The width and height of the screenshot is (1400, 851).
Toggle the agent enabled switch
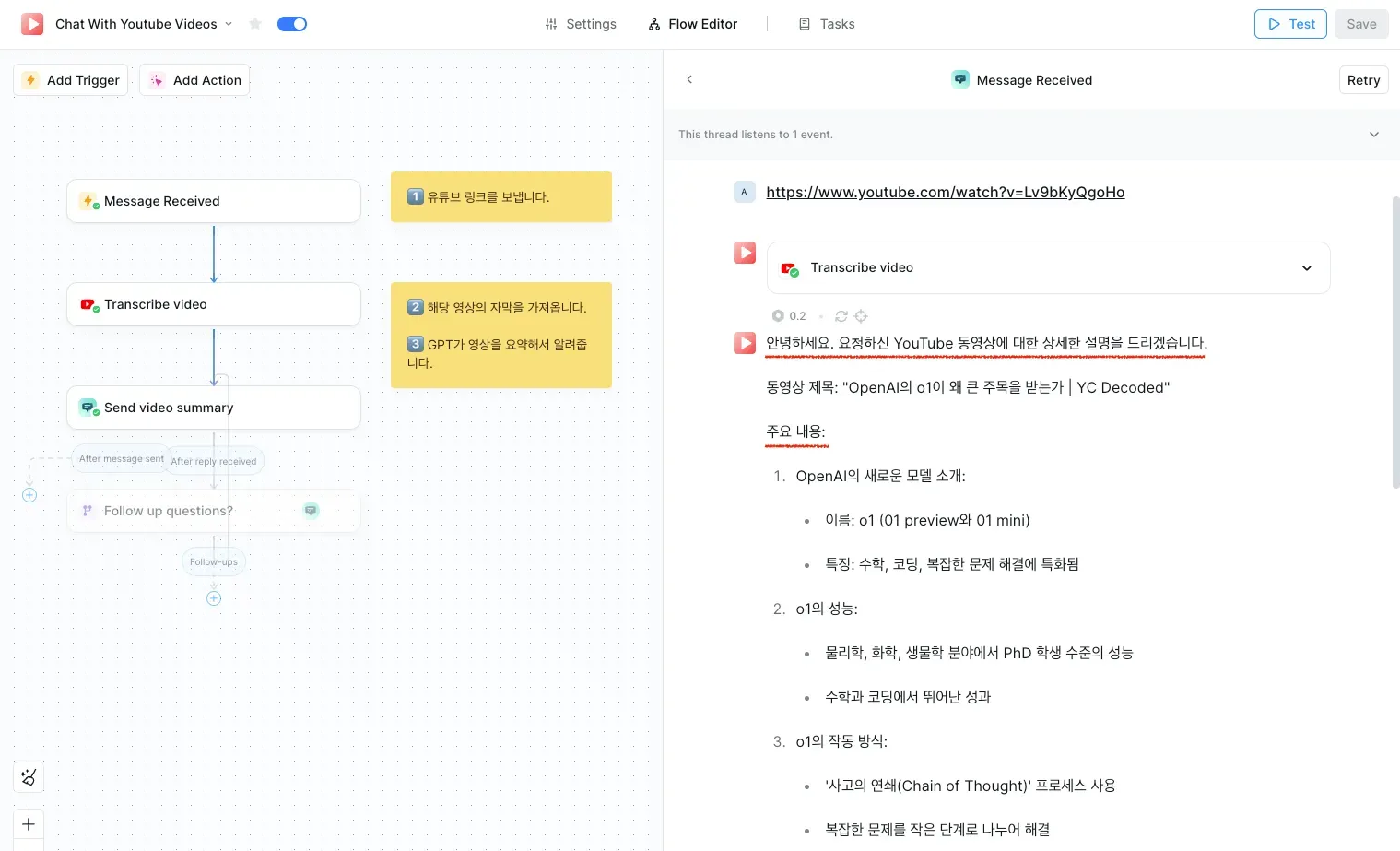(292, 24)
